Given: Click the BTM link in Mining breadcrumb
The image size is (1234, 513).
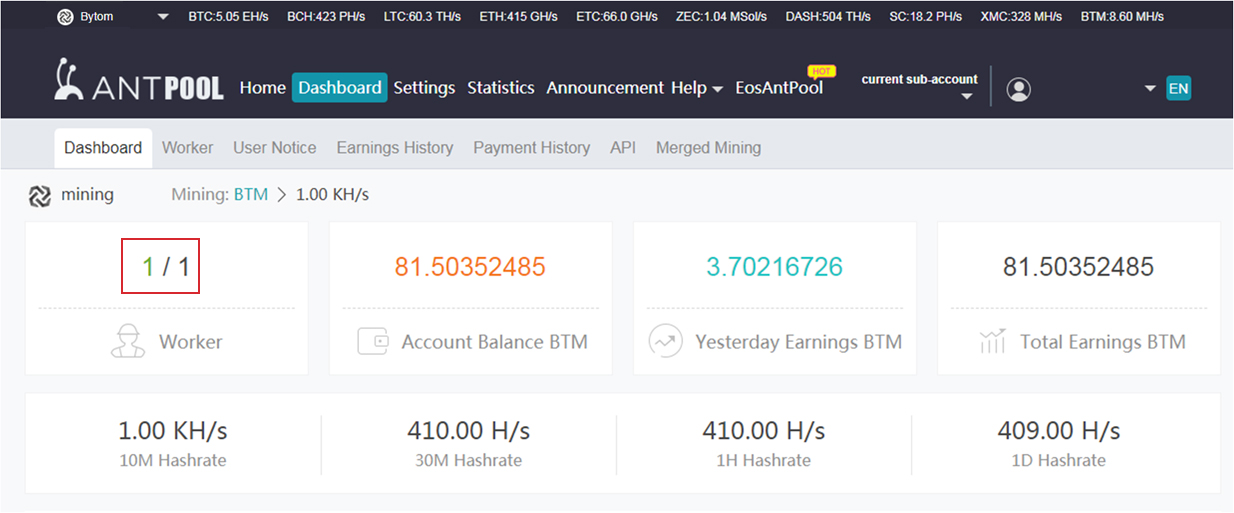Looking at the screenshot, I should pyautogui.click(x=251, y=194).
